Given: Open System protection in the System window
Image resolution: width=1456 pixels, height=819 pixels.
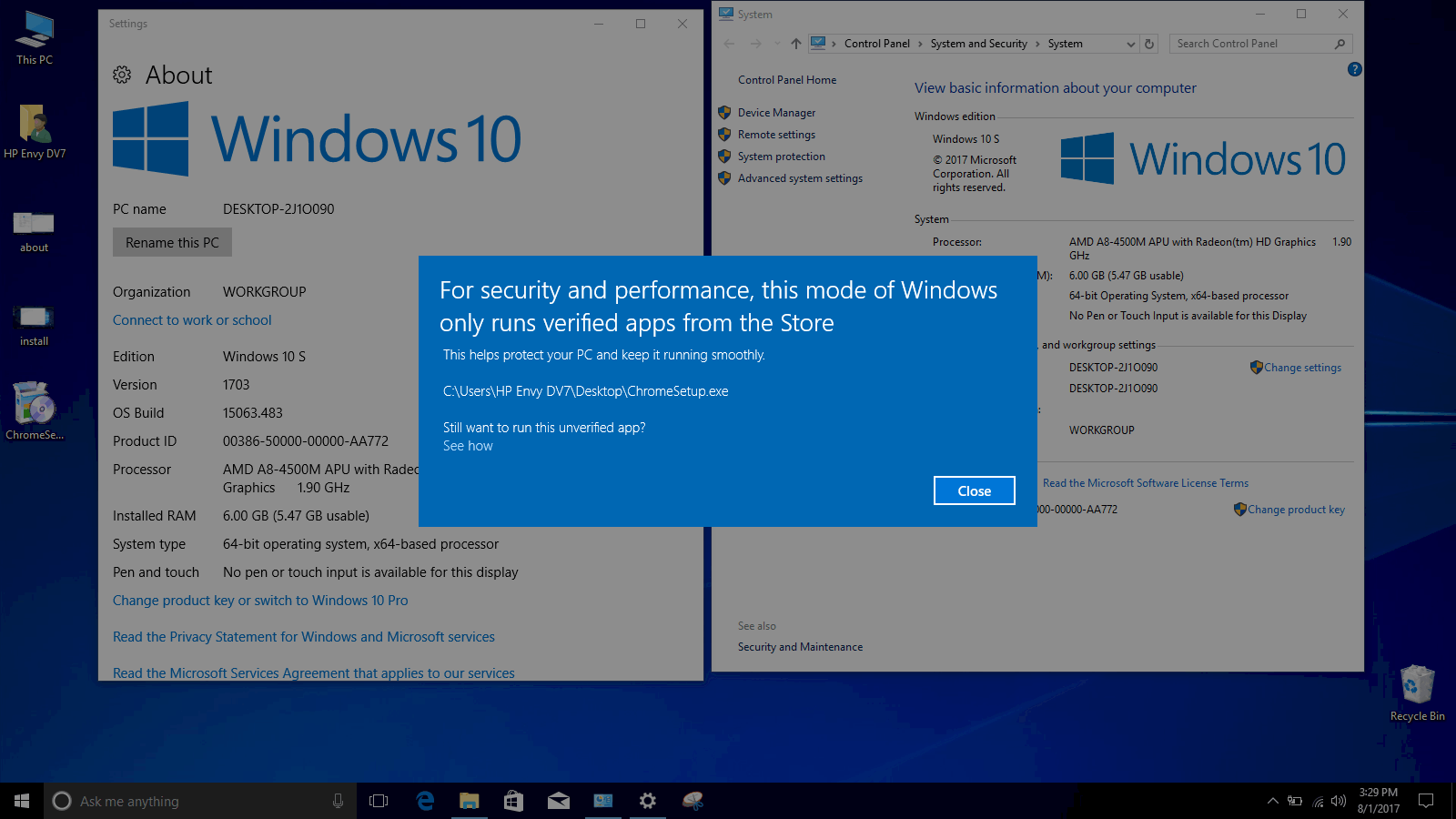Looking at the screenshot, I should click(x=782, y=157).
